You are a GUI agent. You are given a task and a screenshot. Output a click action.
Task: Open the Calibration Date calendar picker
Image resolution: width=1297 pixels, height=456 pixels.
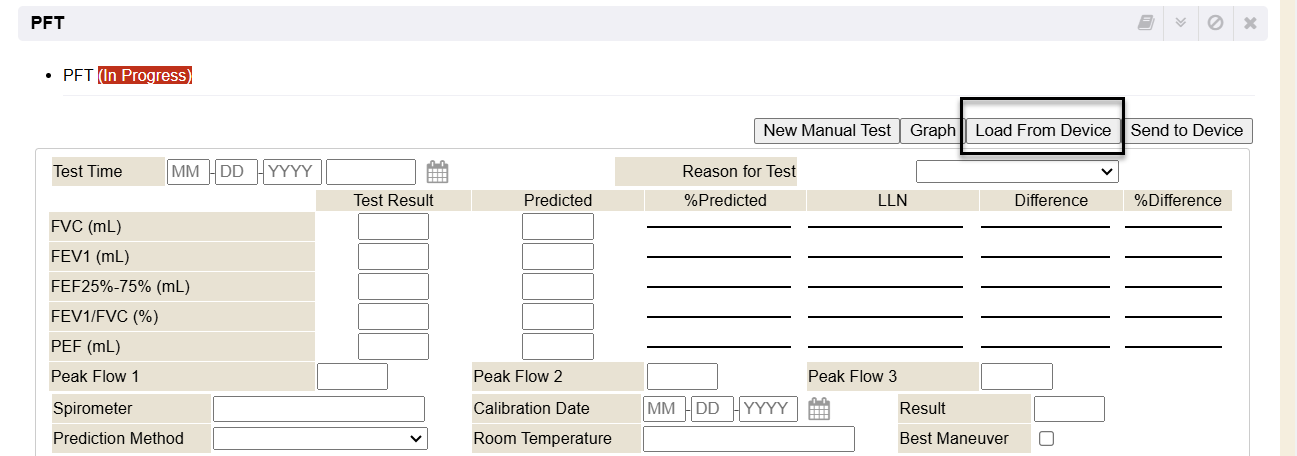point(819,409)
